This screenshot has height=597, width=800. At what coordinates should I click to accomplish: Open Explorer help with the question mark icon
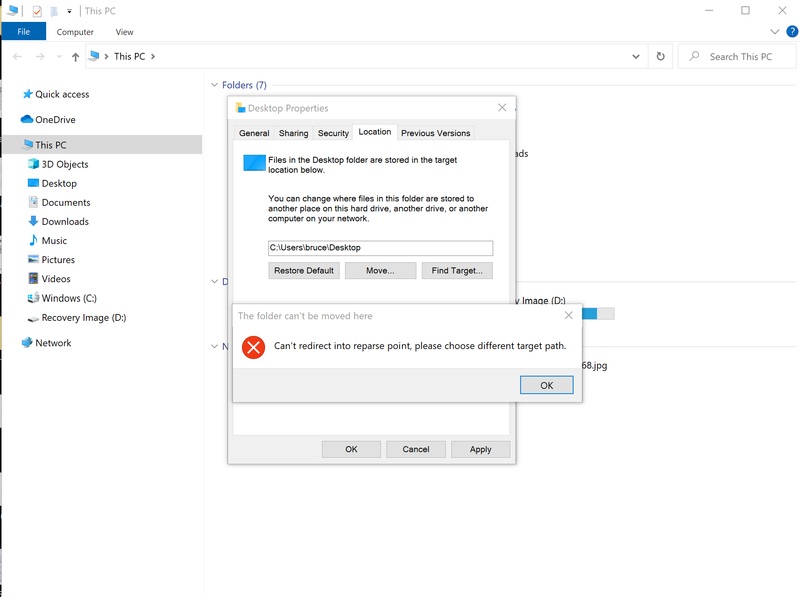[791, 31]
